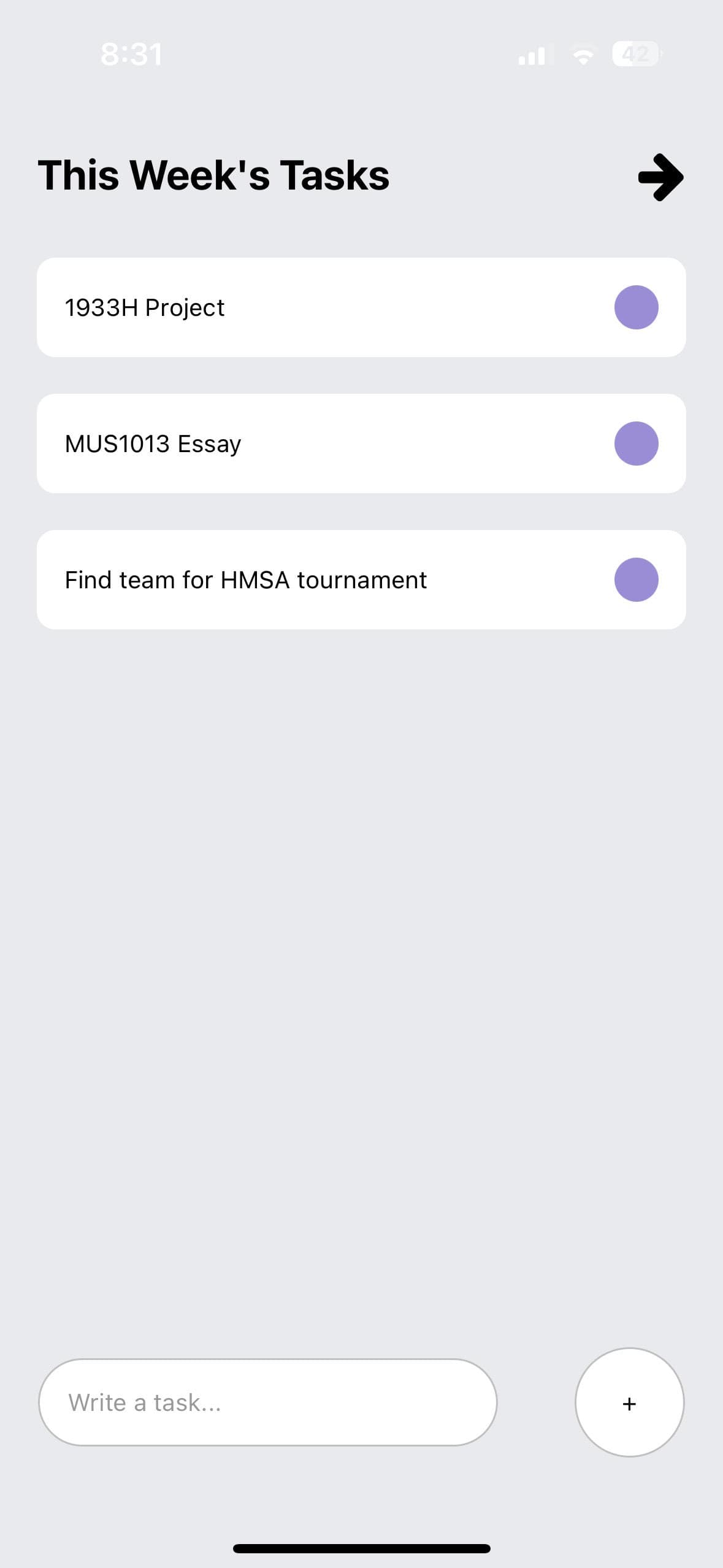Tap the plus icon to add task
723x1568 pixels.
pyautogui.click(x=629, y=1404)
